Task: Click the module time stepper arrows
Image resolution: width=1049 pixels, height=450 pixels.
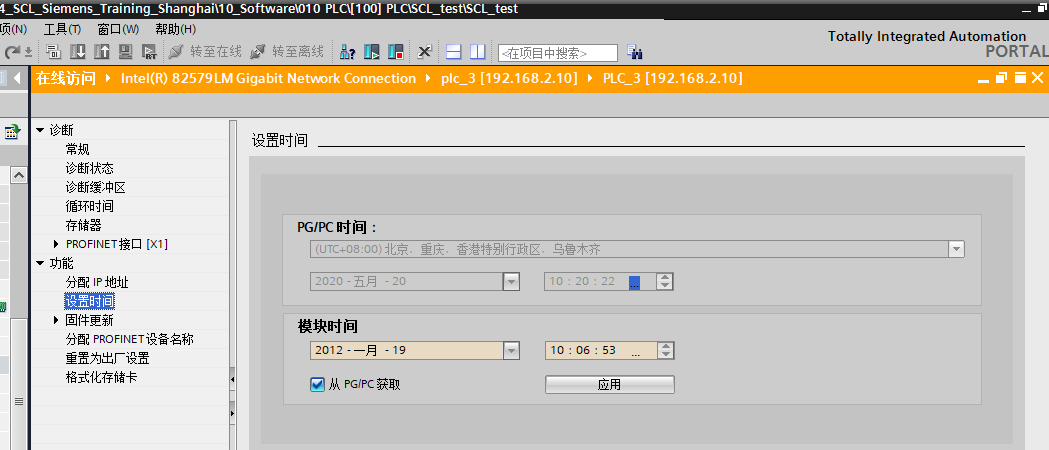Action: (665, 350)
